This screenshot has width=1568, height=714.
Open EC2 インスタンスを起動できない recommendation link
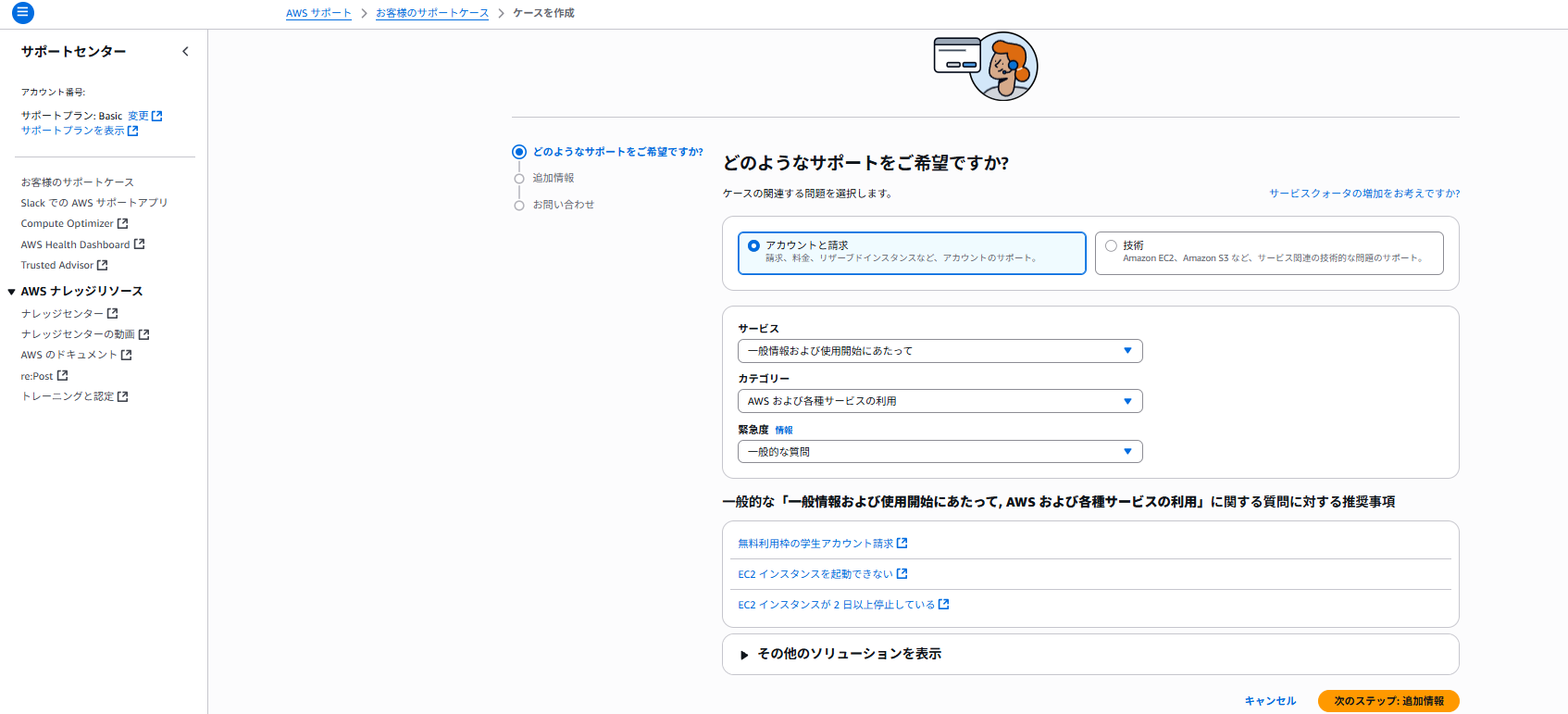point(815,574)
